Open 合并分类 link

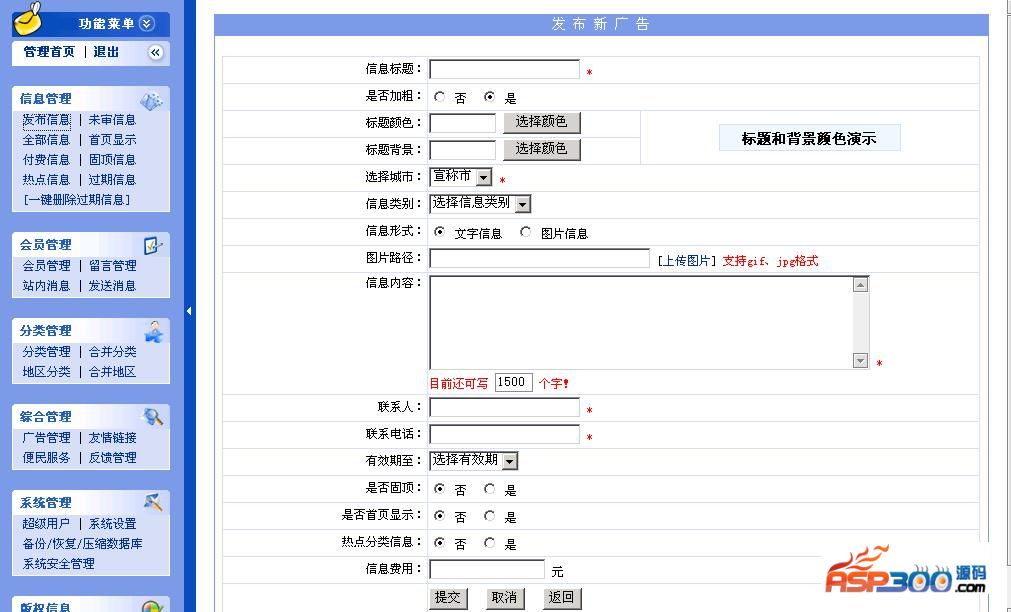tap(112, 352)
